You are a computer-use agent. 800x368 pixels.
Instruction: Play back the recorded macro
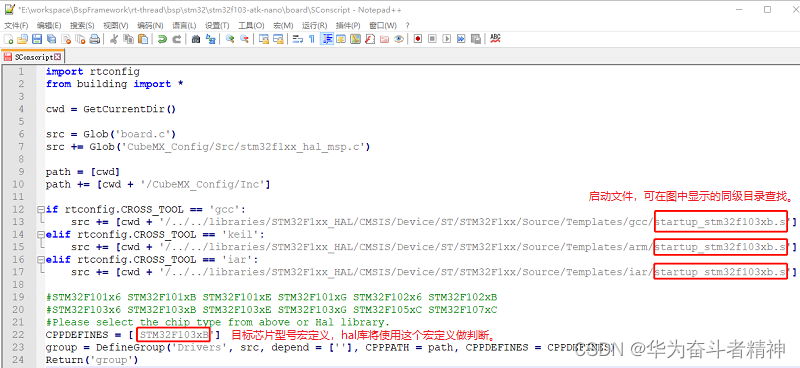[x=446, y=39]
